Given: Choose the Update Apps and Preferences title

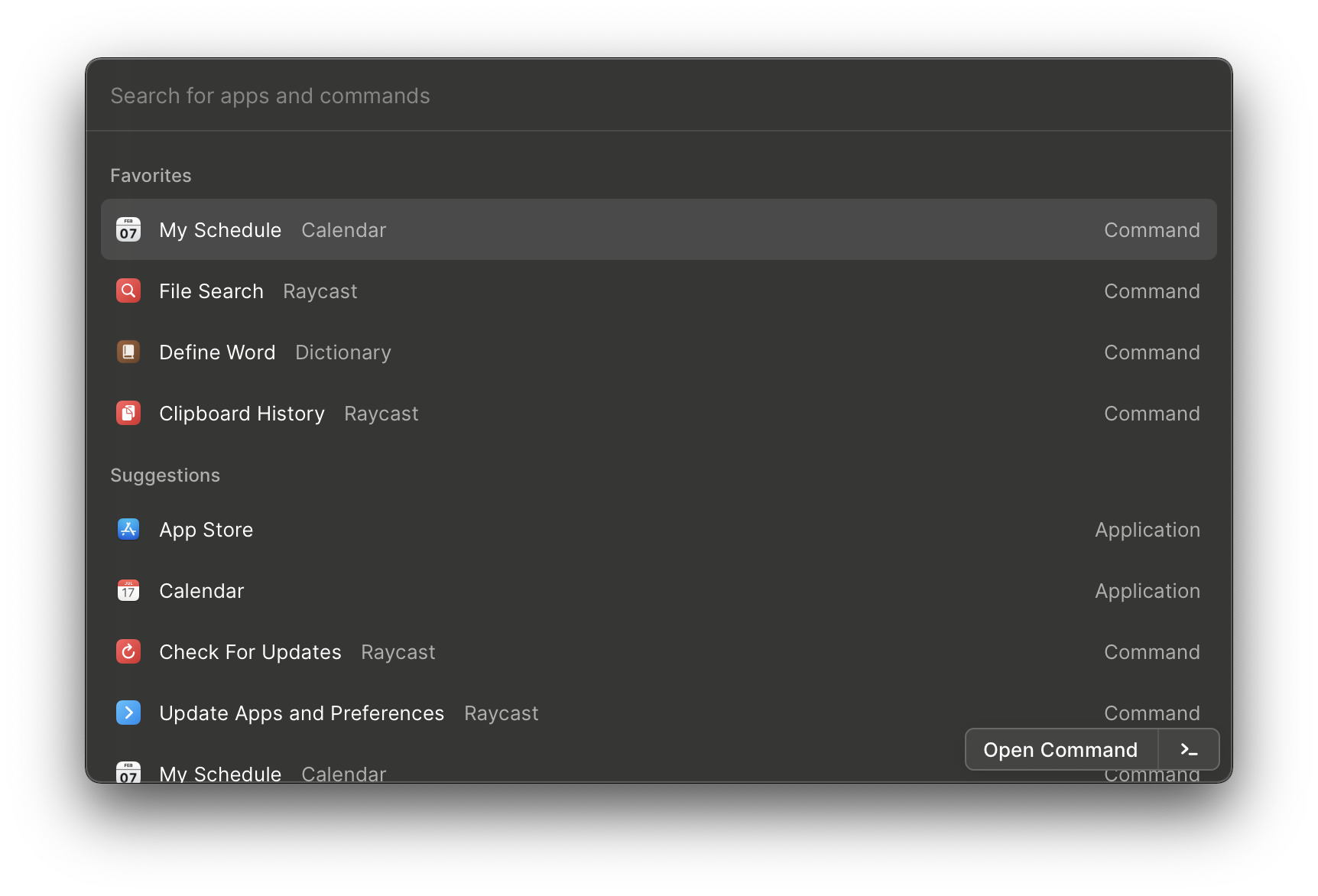Looking at the screenshot, I should [301, 713].
